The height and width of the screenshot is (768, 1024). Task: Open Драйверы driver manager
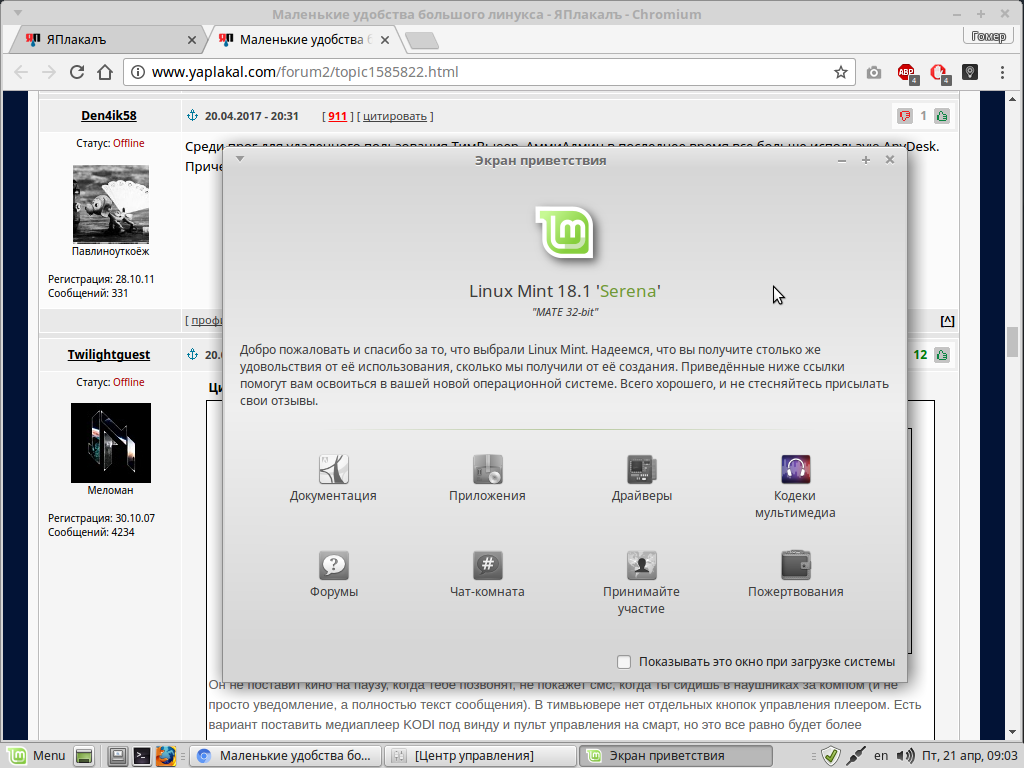[x=641, y=479]
